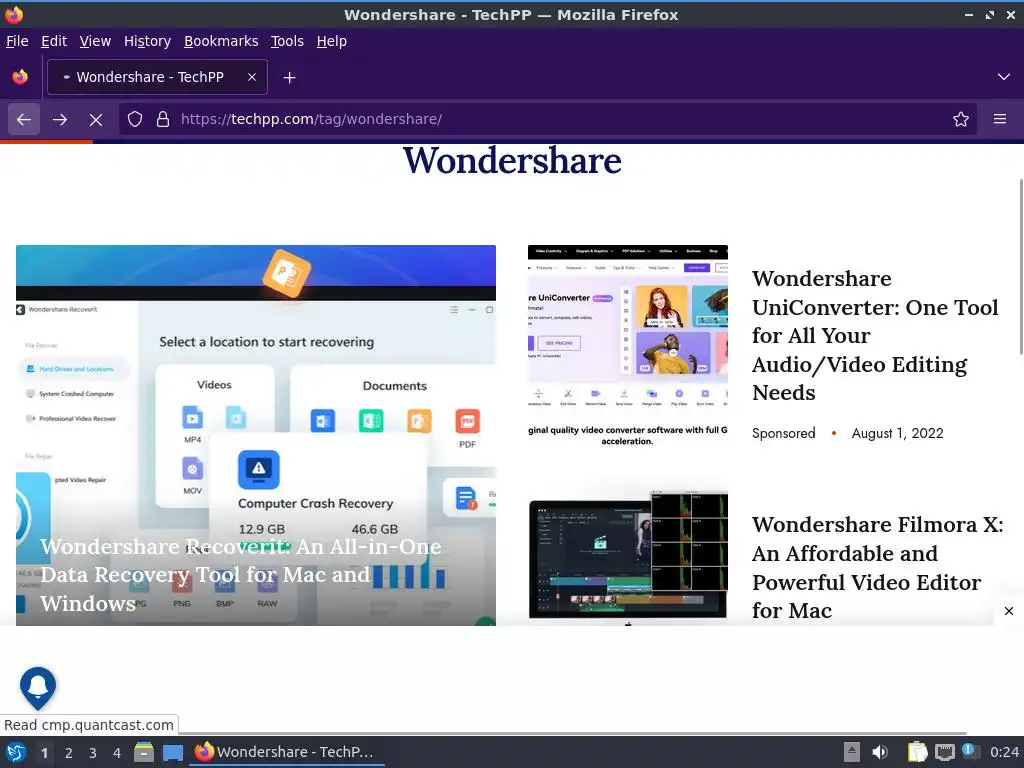Minimize the Firefox window

(x=969, y=15)
